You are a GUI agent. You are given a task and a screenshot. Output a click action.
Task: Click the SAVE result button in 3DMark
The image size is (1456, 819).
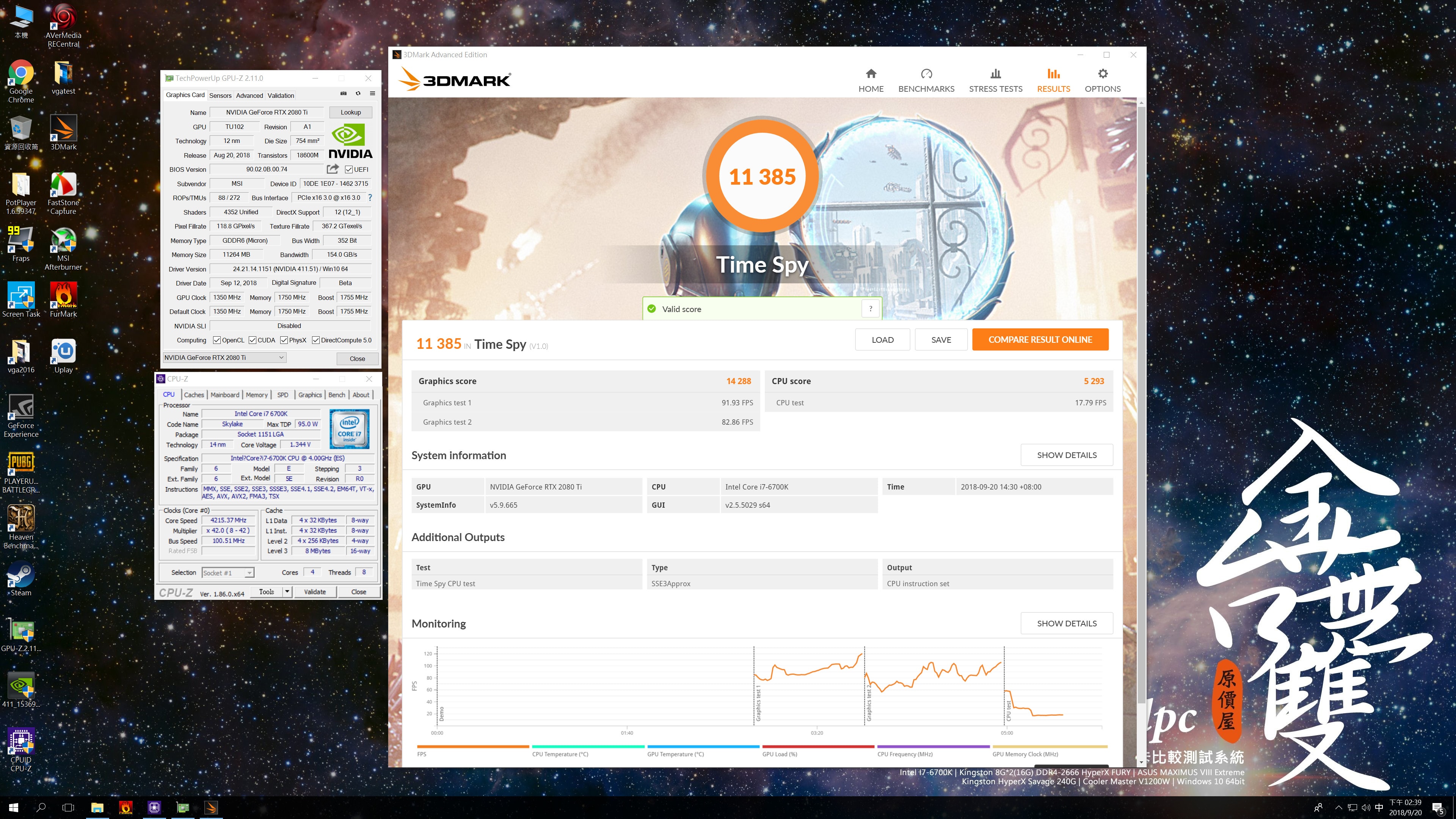[x=941, y=340]
